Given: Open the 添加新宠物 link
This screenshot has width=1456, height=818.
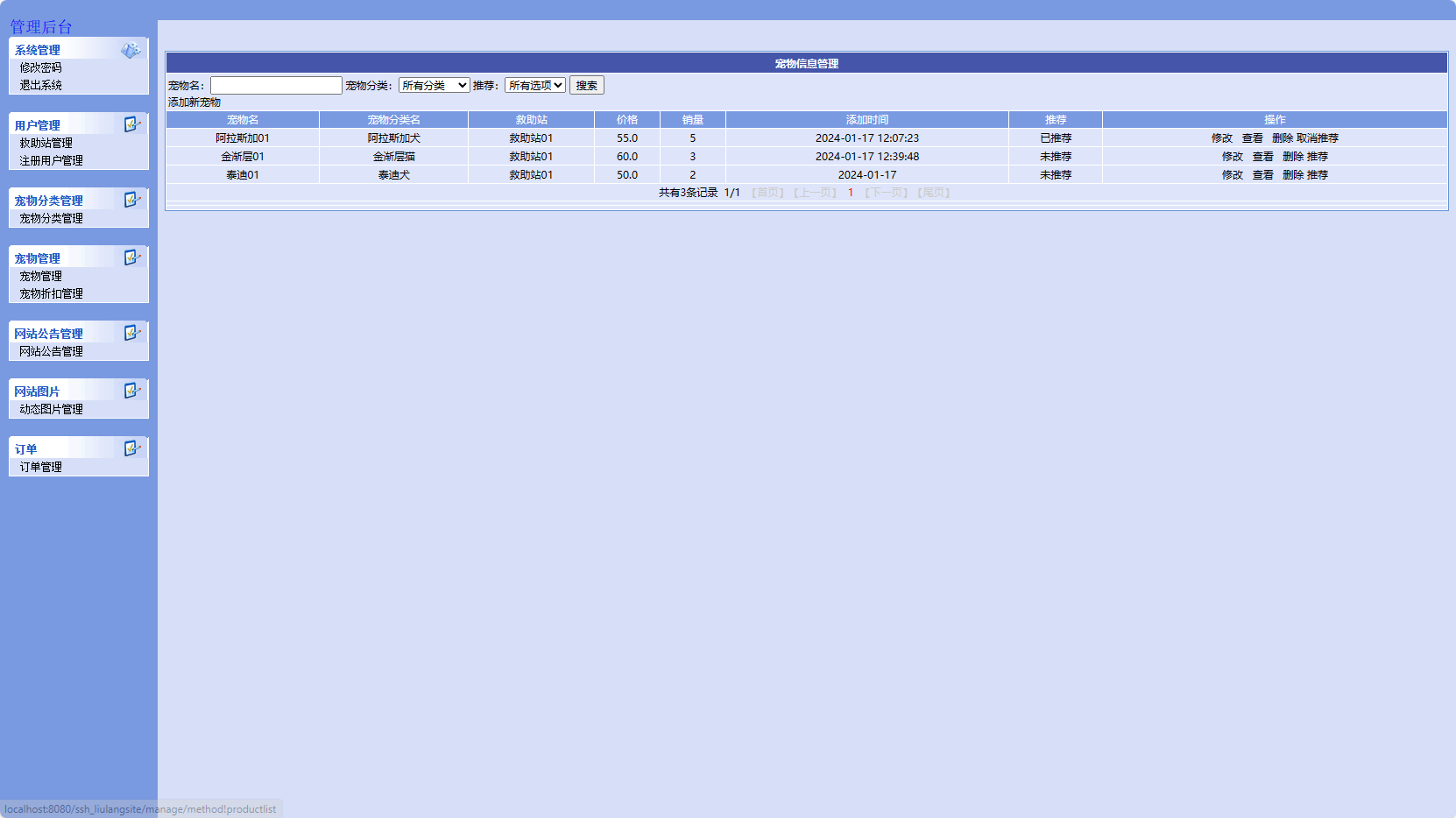Looking at the screenshot, I should [194, 102].
